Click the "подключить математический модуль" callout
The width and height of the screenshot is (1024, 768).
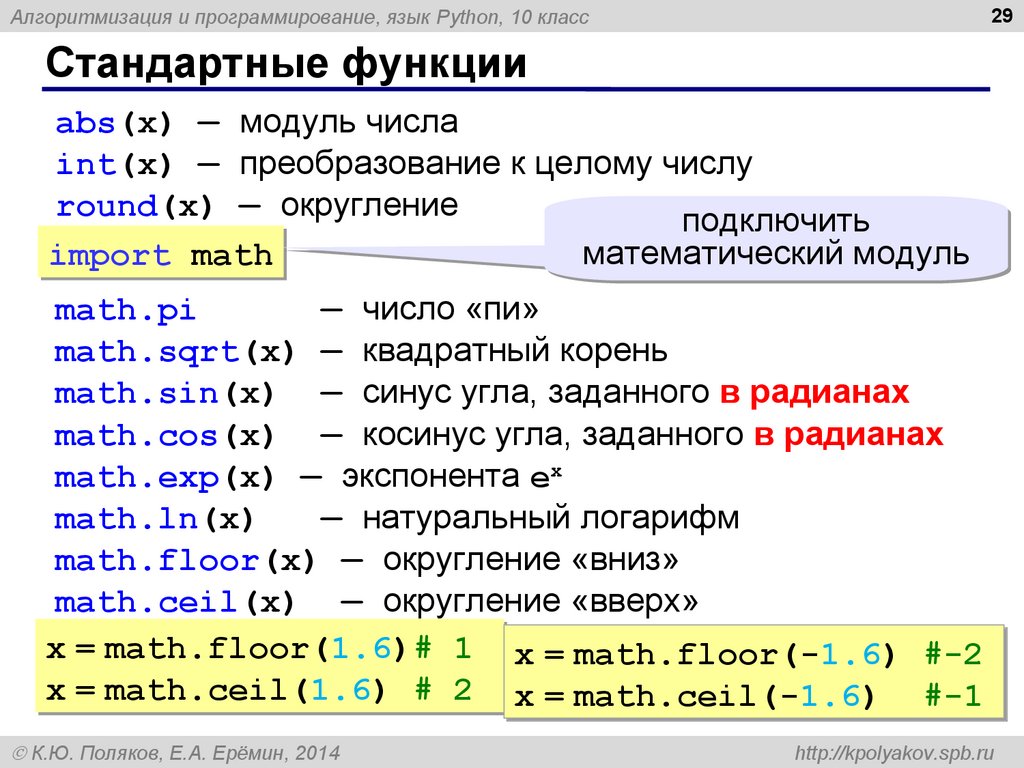coord(776,238)
